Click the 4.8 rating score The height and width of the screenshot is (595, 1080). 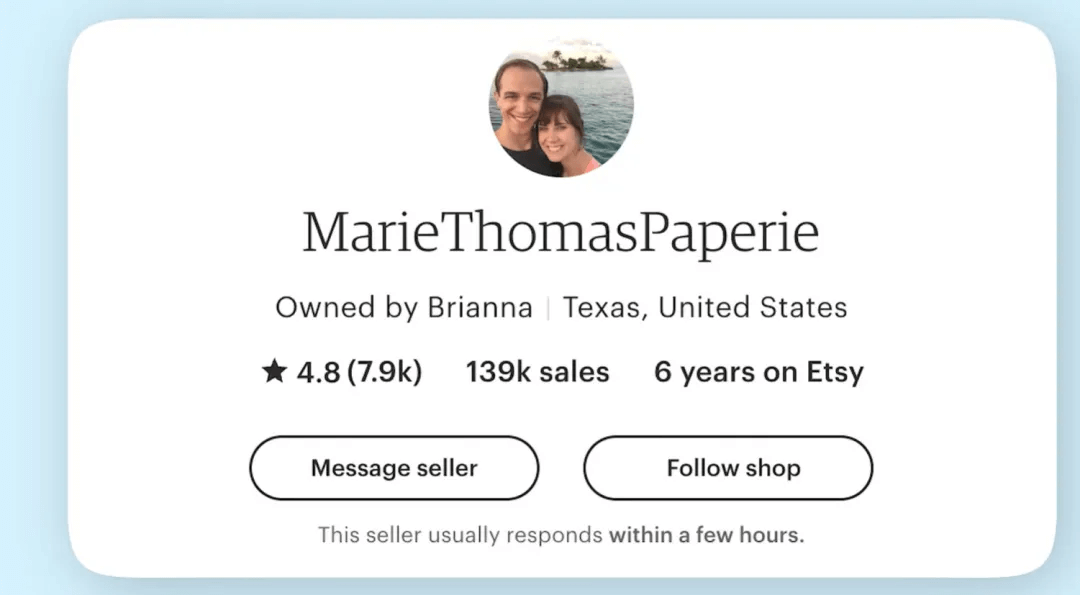coord(318,373)
